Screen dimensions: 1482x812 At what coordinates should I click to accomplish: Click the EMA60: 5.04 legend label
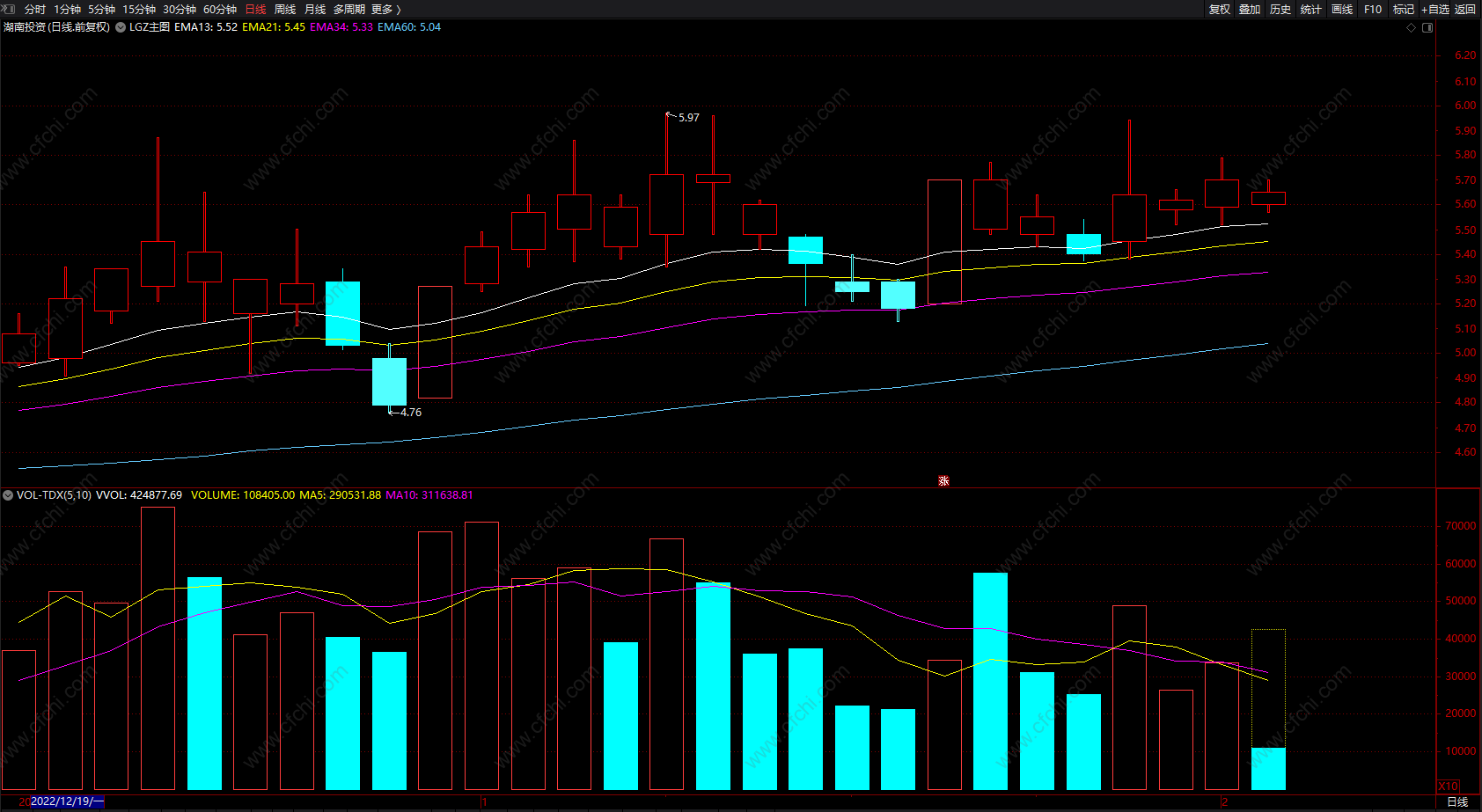pos(409,27)
